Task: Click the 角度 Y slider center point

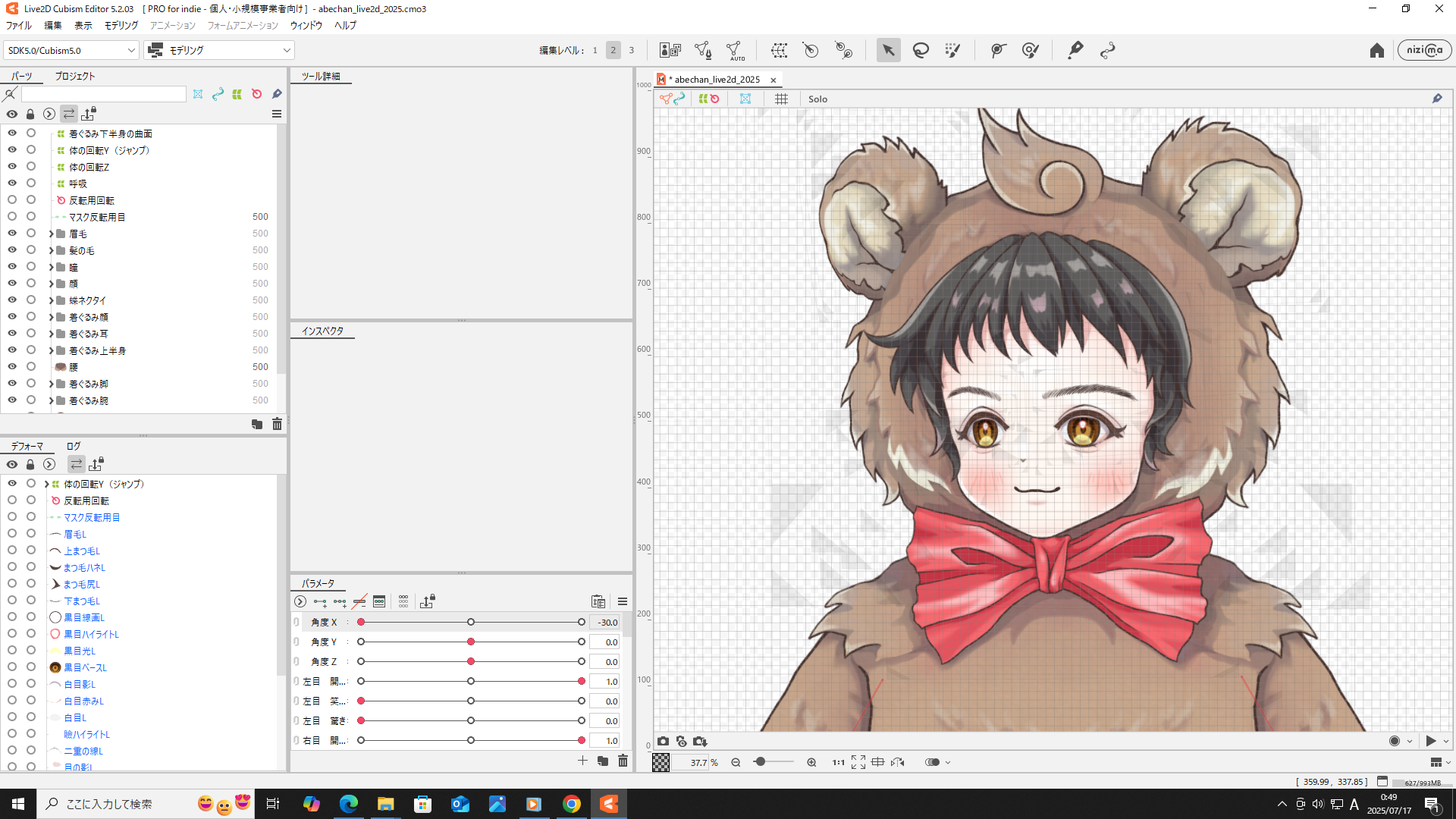Action: coord(471,642)
